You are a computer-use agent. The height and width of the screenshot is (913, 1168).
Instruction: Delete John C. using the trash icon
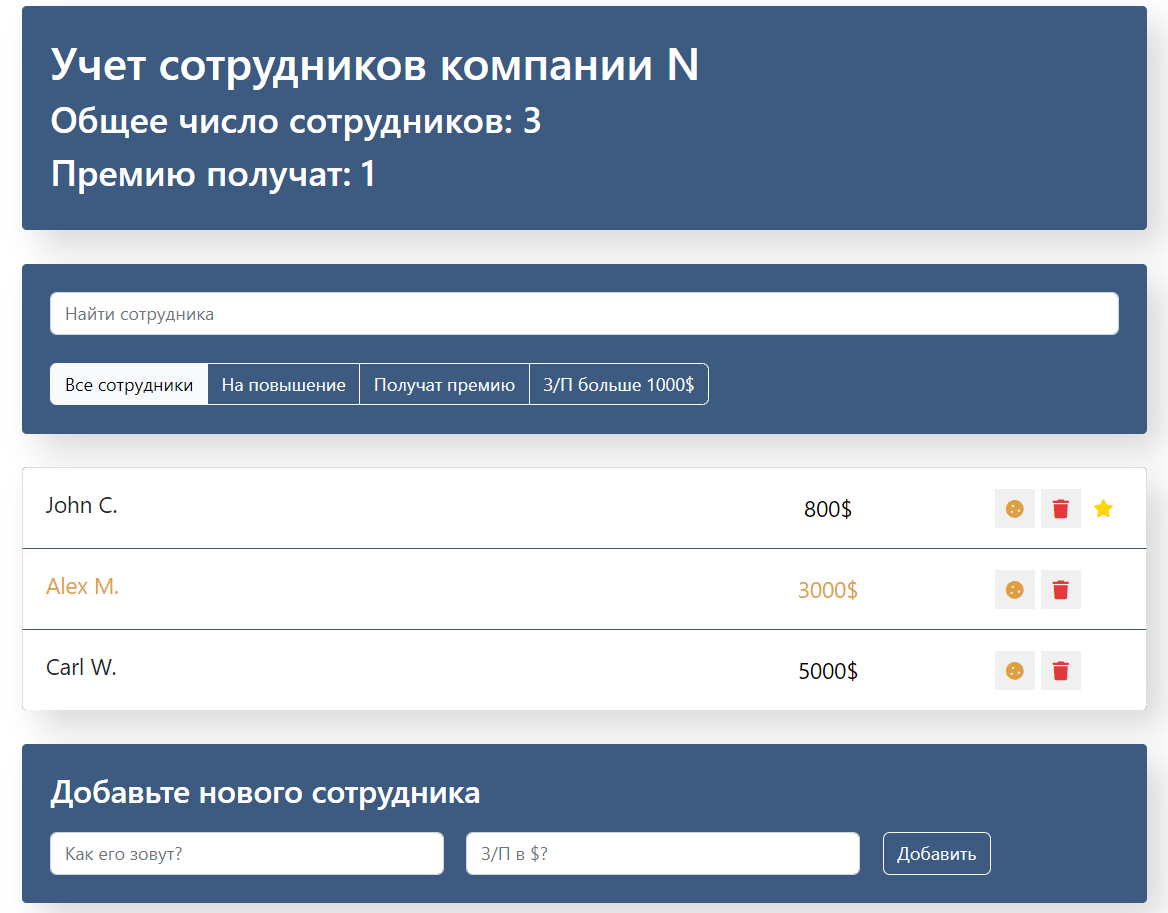tap(1060, 509)
